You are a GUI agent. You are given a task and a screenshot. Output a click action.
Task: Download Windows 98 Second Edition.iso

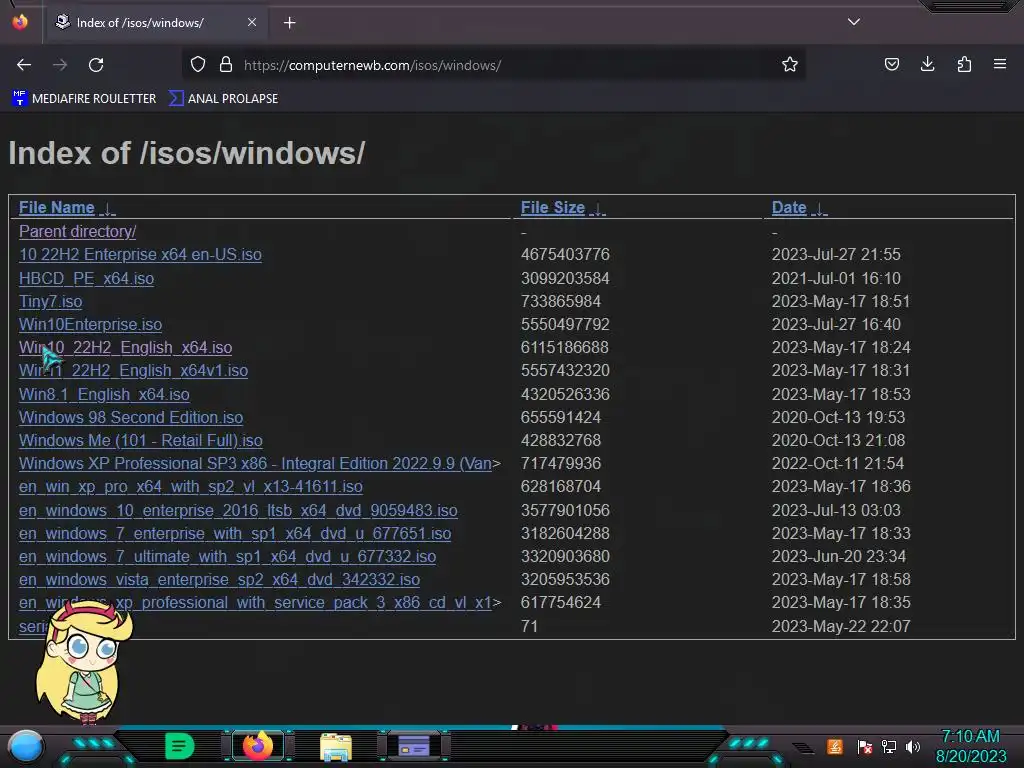(131, 417)
